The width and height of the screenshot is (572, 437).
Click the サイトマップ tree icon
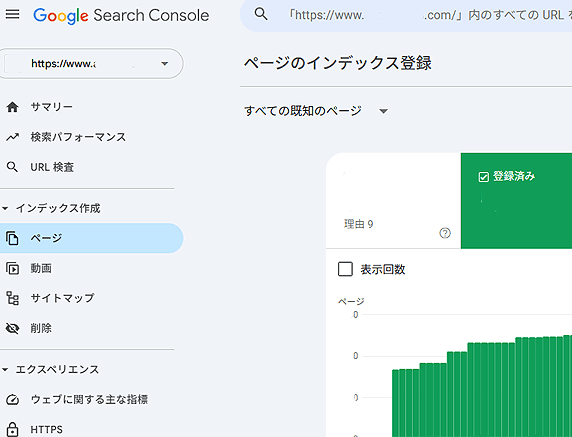(12, 298)
